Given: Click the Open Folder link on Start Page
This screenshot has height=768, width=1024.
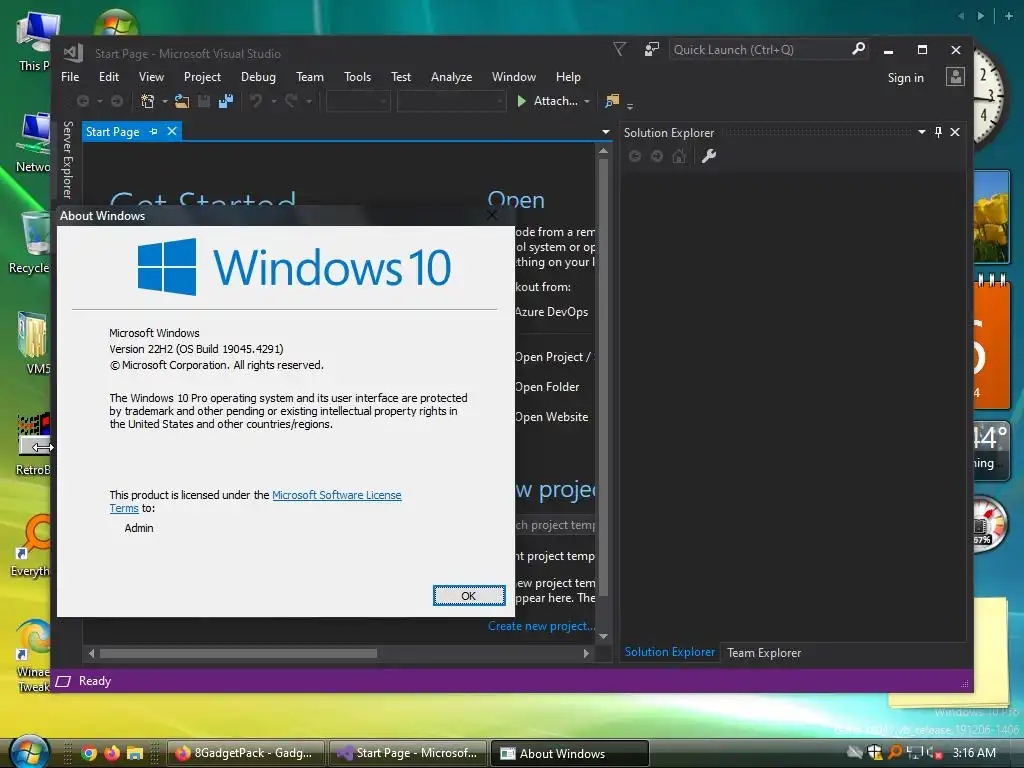Looking at the screenshot, I should [x=547, y=387].
